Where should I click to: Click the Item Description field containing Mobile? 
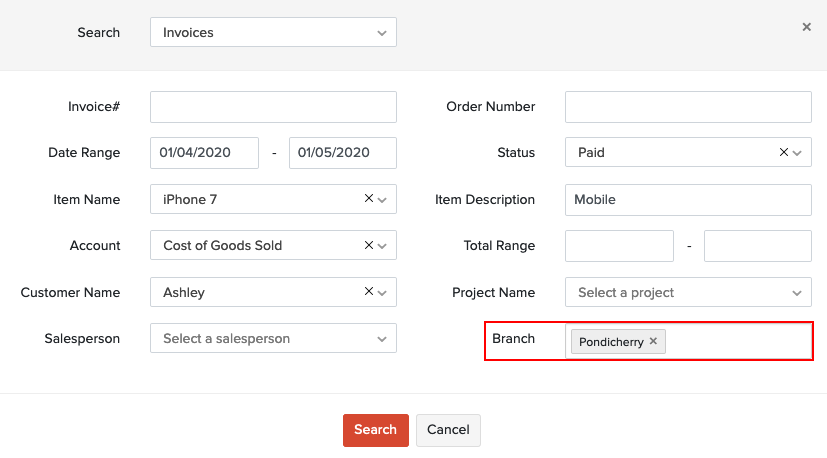[x=687, y=200]
